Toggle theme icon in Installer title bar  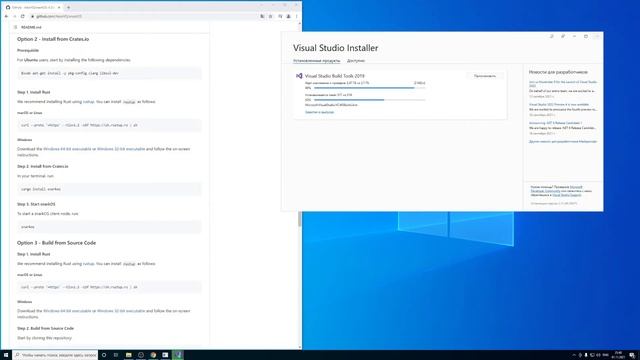(551, 36)
